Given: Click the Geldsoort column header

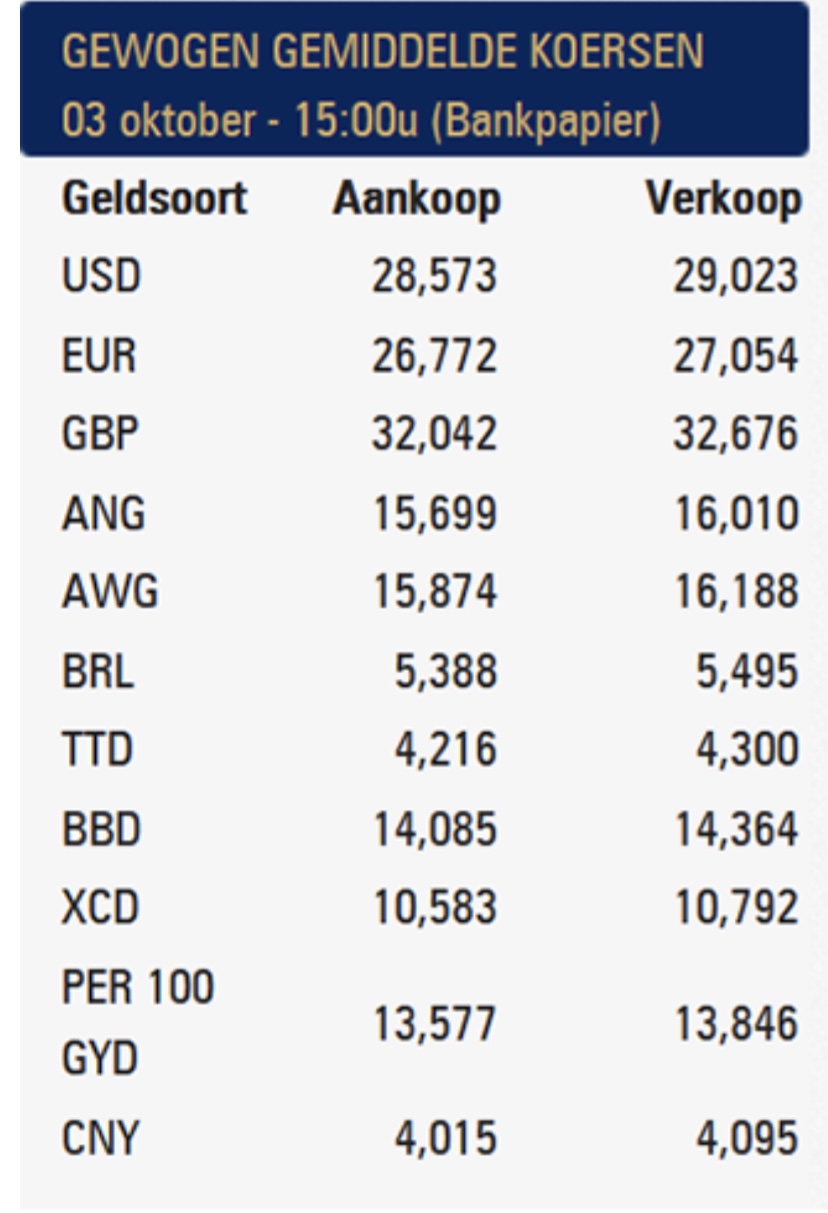Looking at the screenshot, I should pyautogui.click(x=154, y=201).
